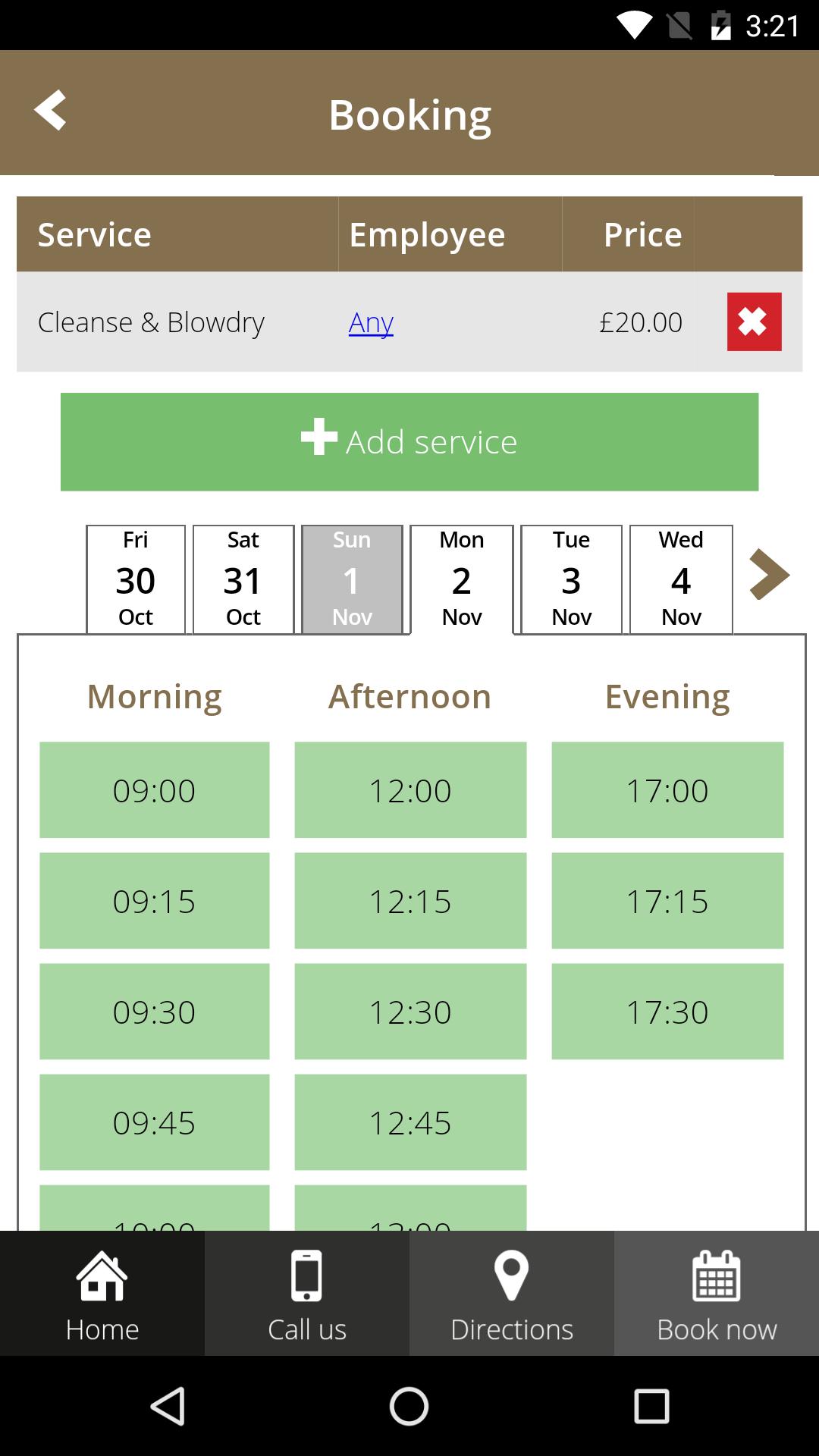Open the Any employee link
This screenshot has width=819, height=1456.
point(371,322)
